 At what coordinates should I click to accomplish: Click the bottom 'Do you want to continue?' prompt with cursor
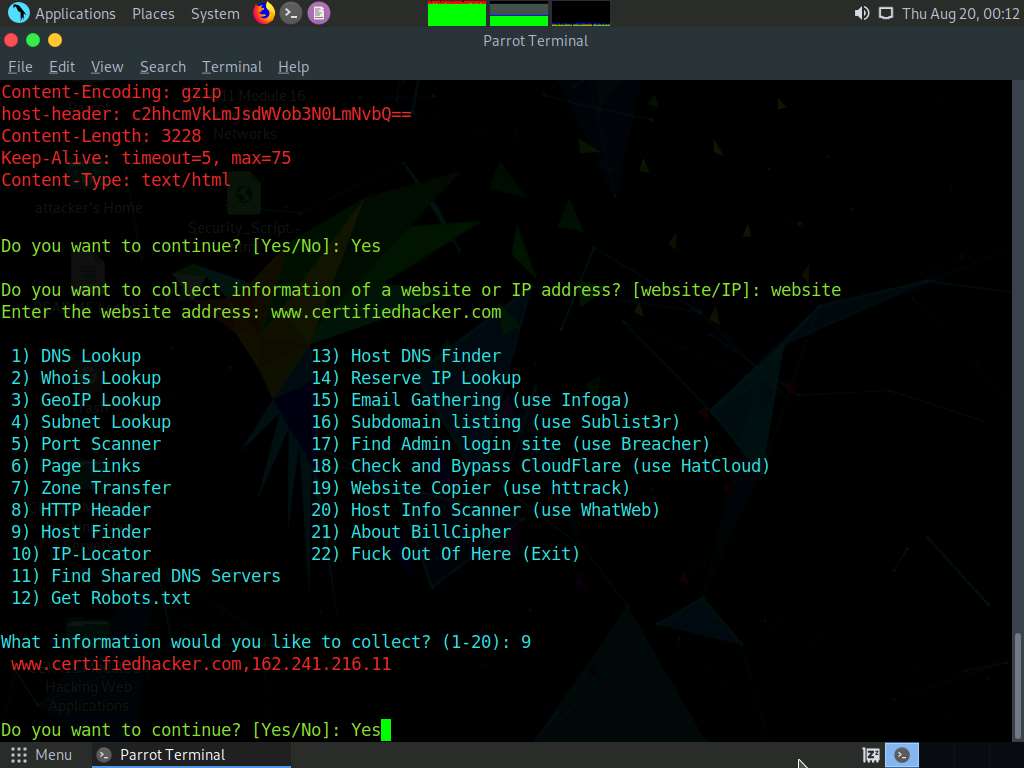[x=196, y=730]
